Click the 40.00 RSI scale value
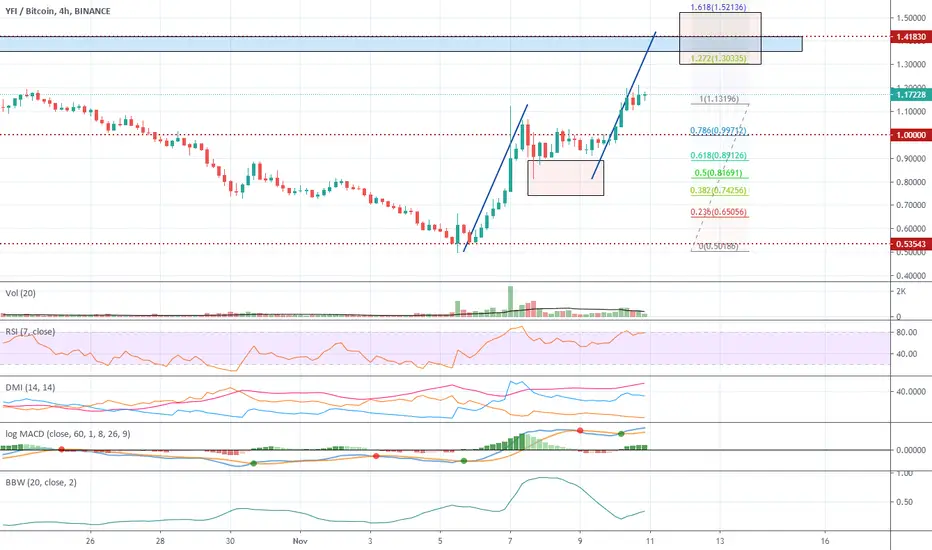The image size is (932, 550). [906, 354]
